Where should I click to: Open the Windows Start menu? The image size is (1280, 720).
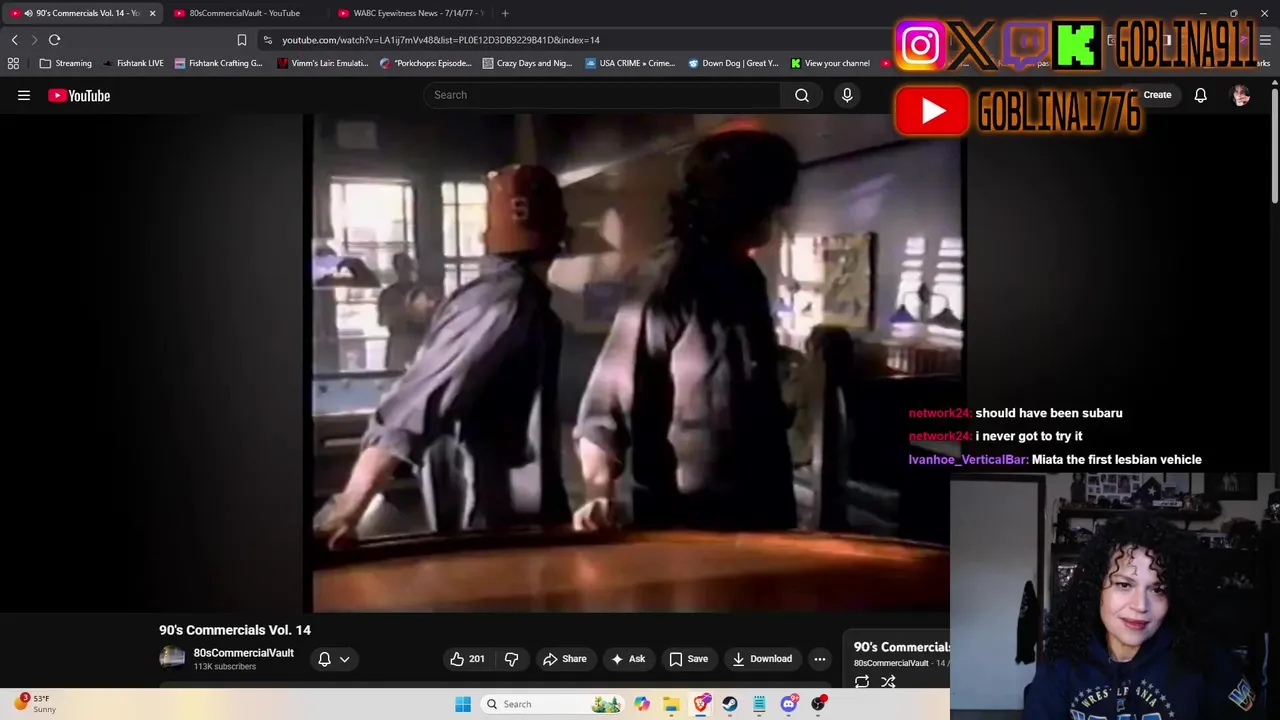[462, 704]
